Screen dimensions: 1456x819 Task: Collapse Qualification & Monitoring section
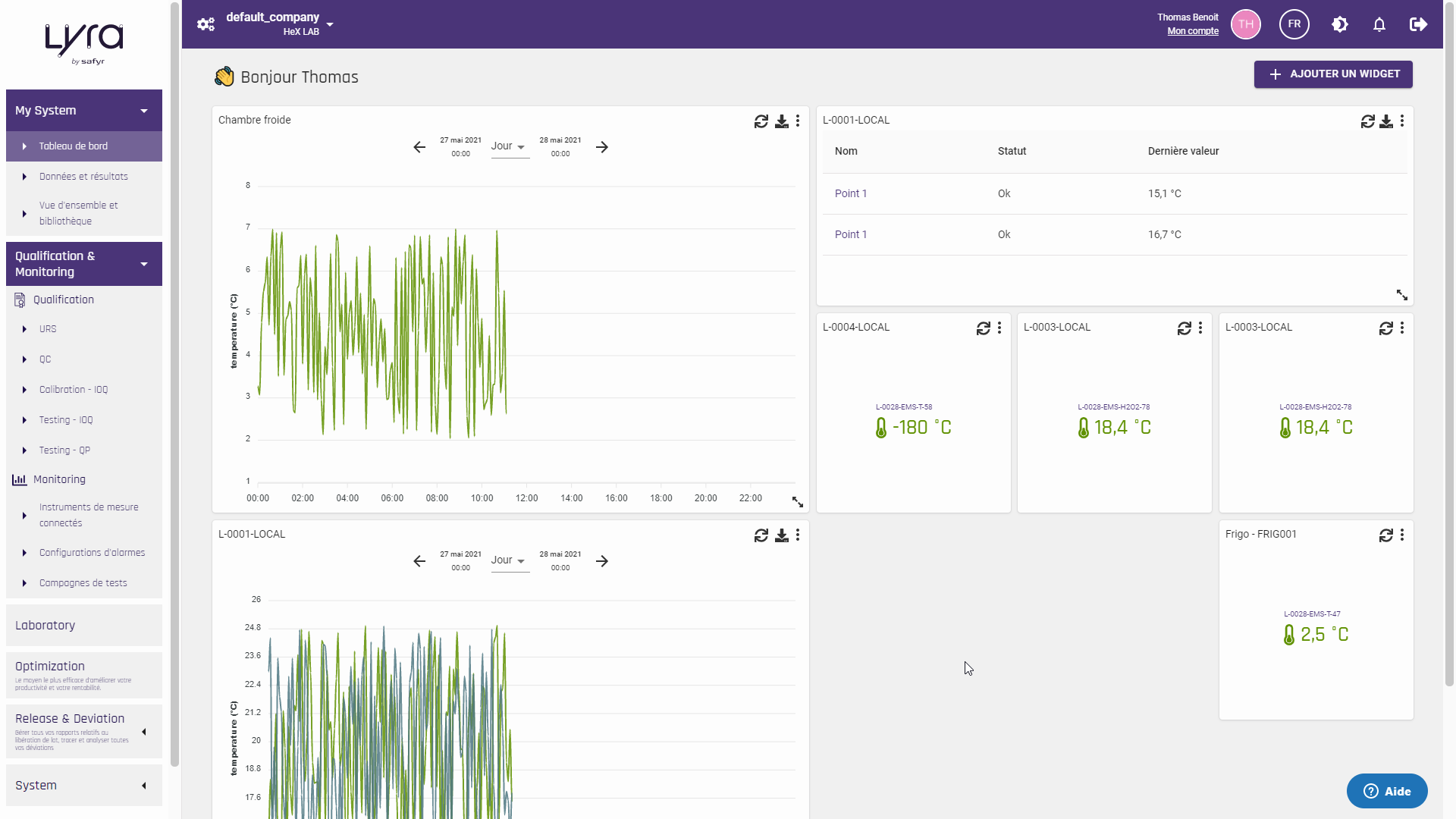(84, 264)
